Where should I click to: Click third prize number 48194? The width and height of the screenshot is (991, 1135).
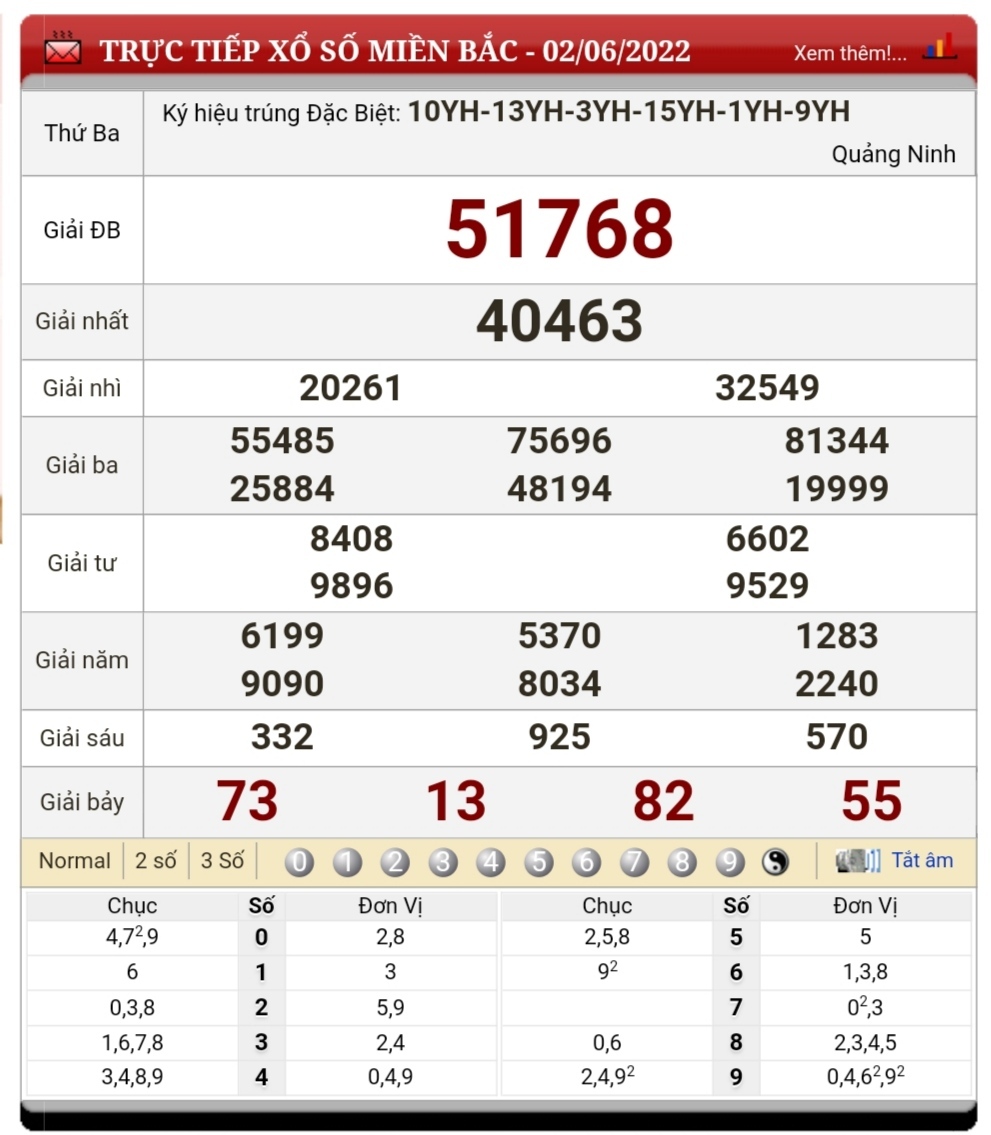click(560, 489)
